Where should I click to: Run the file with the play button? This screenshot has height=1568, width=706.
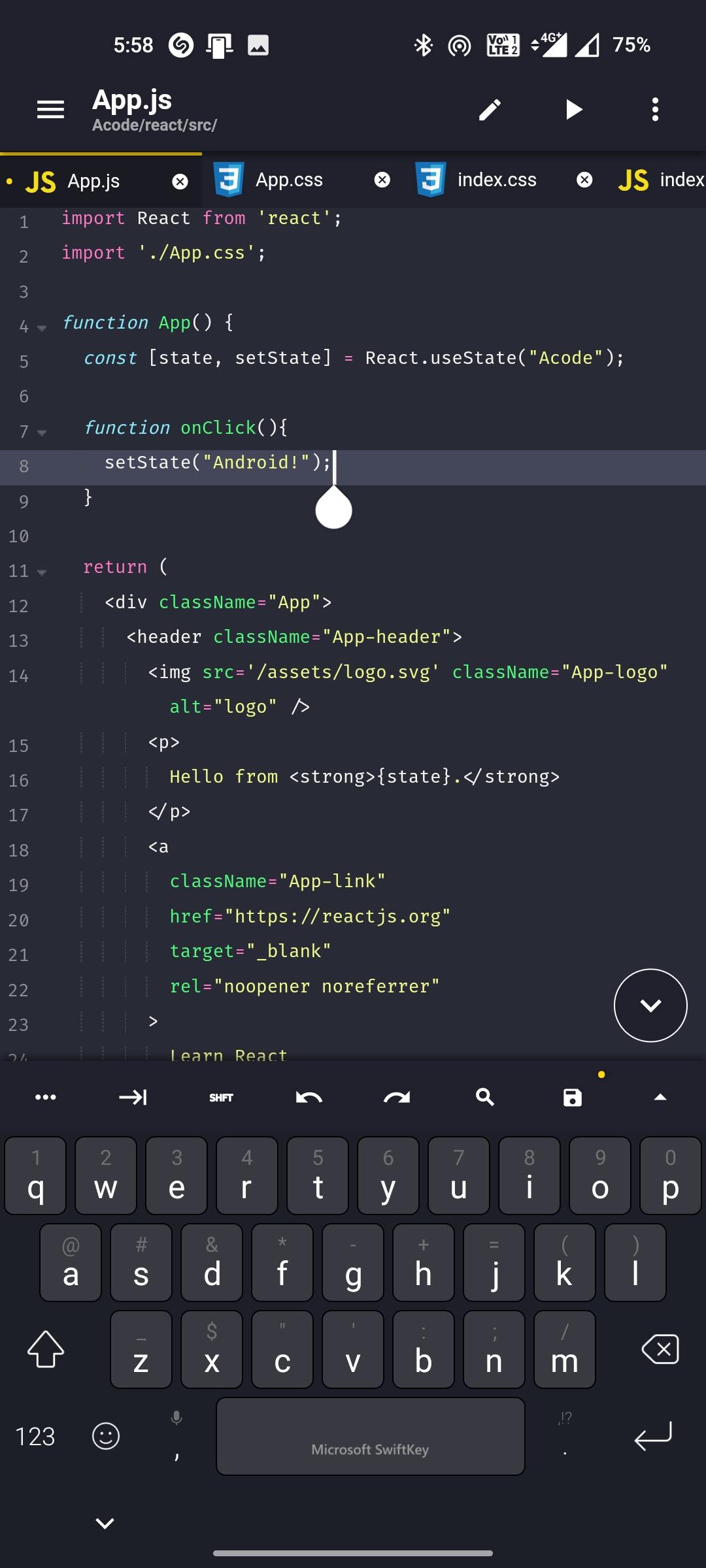[x=573, y=110]
